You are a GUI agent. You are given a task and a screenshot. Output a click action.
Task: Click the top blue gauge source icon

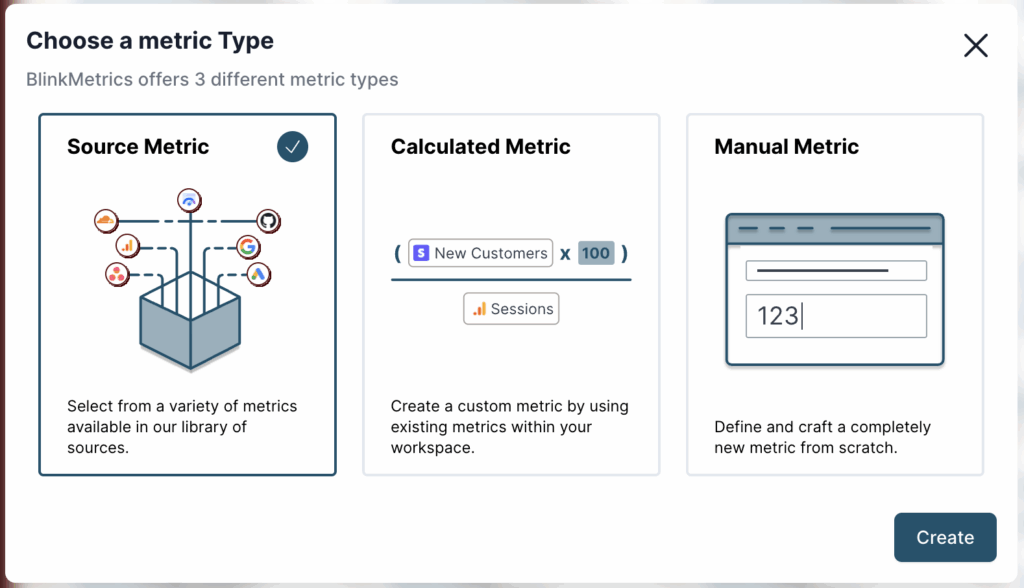[x=188, y=200]
